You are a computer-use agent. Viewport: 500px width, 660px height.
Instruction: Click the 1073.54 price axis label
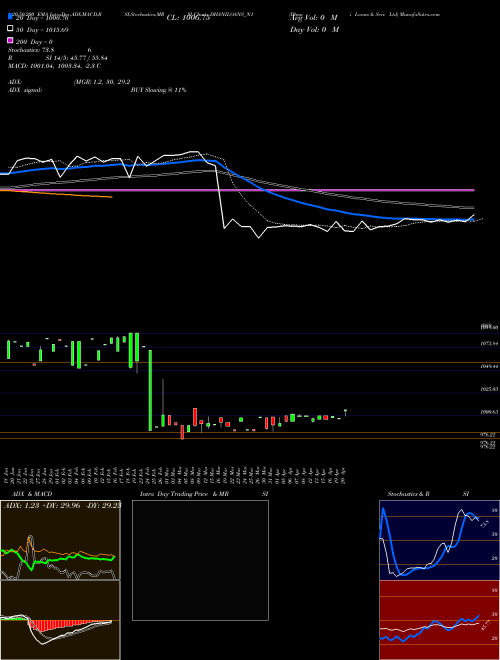(489, 343)
